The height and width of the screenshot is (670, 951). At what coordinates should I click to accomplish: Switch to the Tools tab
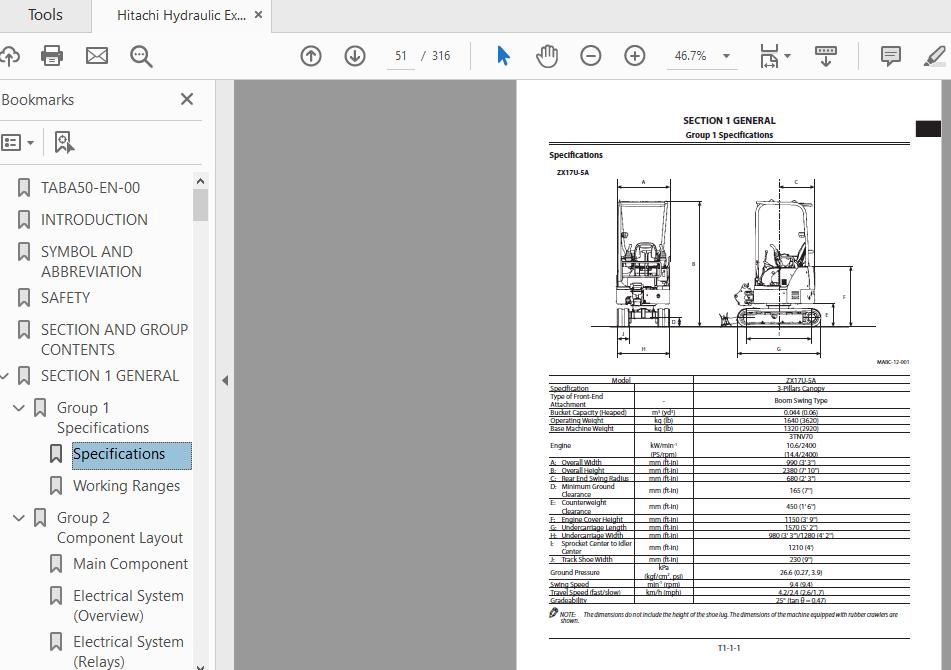(45, 15)
